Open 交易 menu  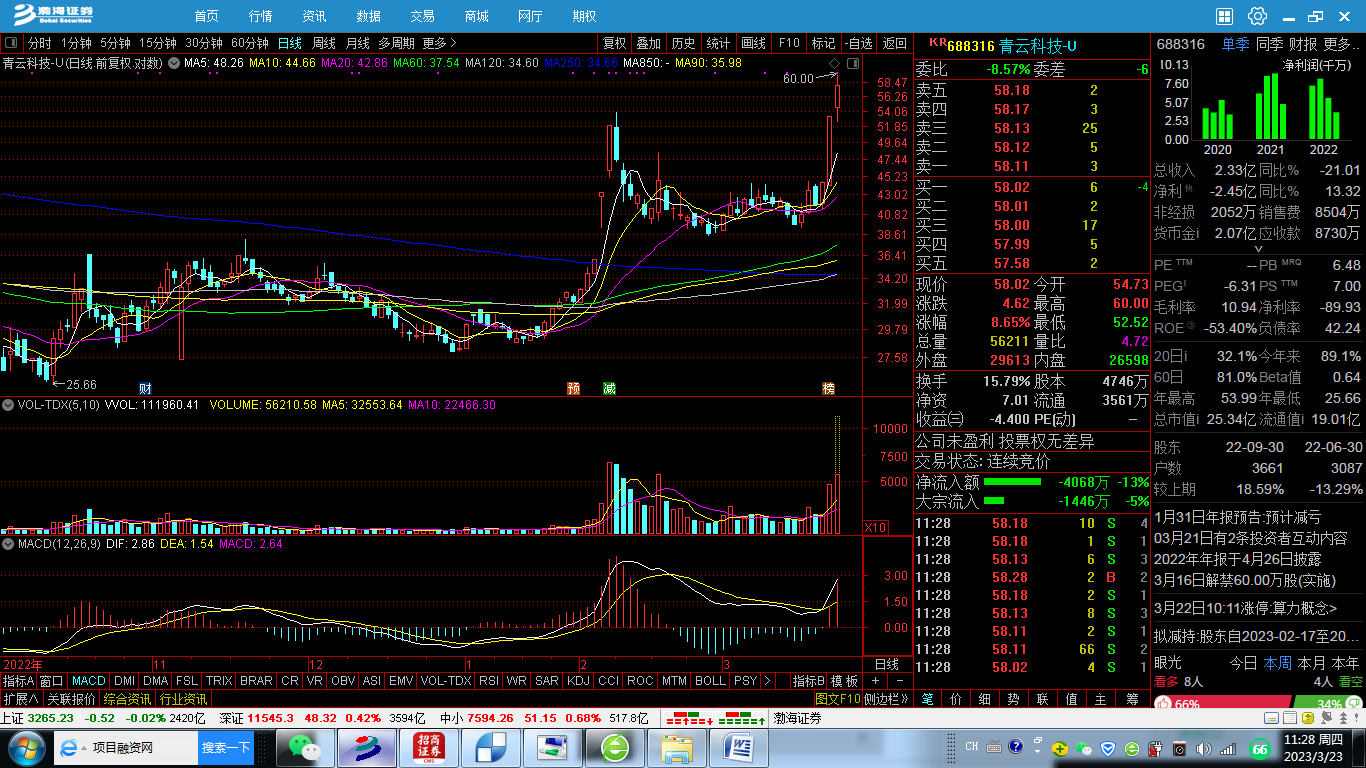tap(422, 16)
